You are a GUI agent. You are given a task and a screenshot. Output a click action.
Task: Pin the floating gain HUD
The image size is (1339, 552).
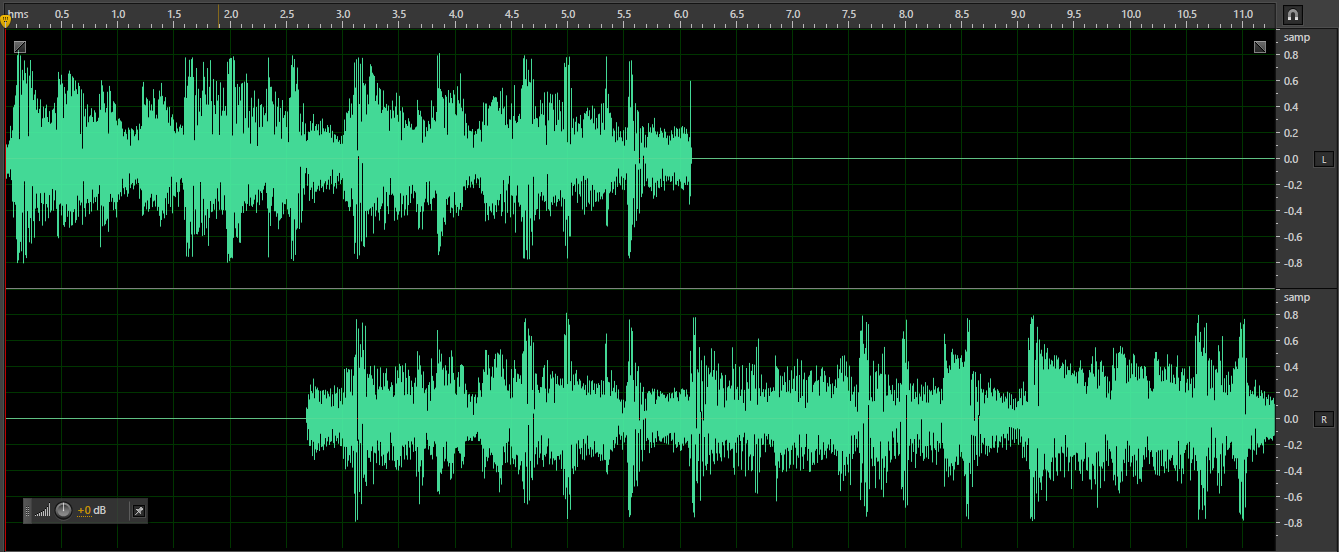(x=138, y=511)
